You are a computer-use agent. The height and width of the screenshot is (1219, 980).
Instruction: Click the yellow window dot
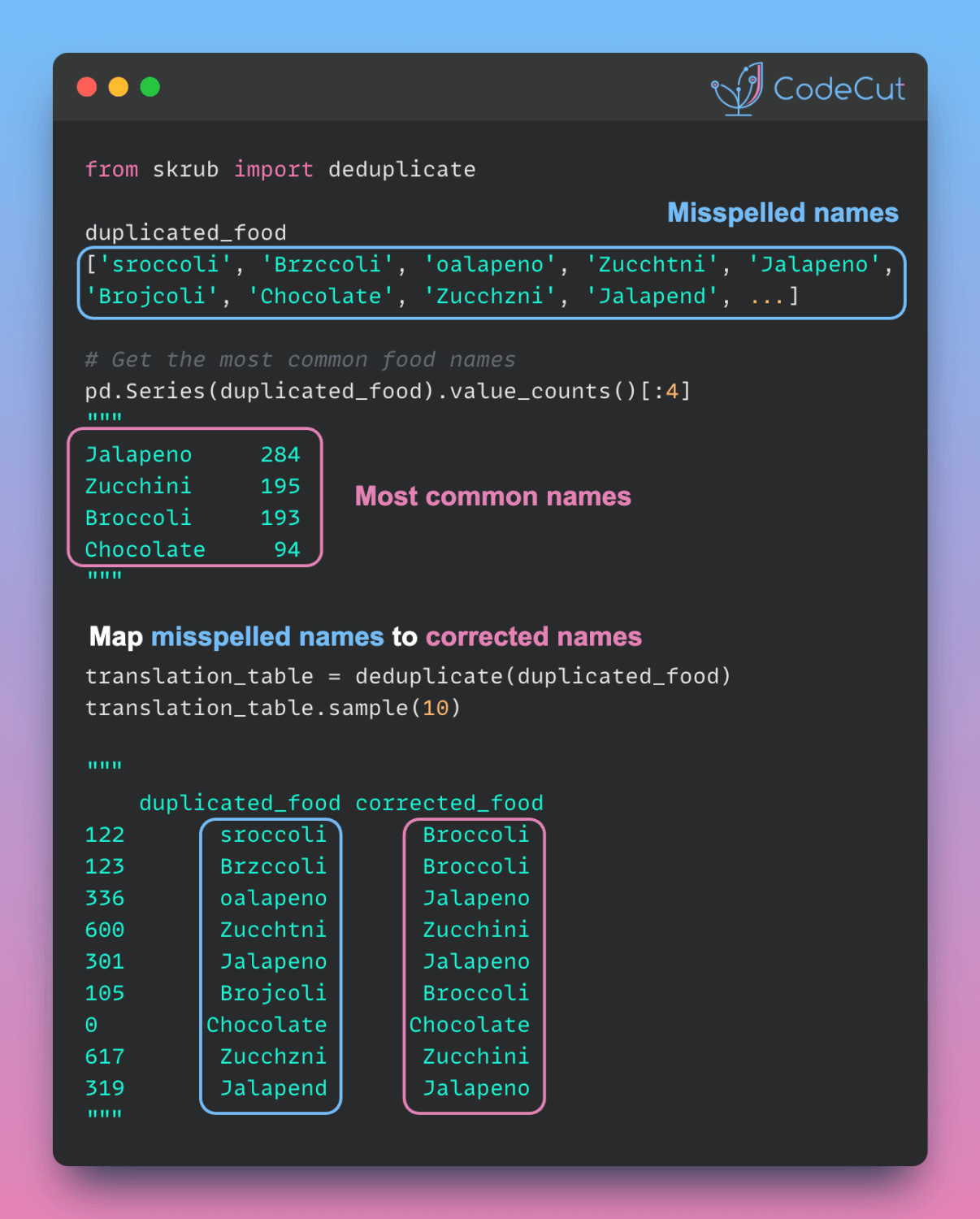[119, 87]
